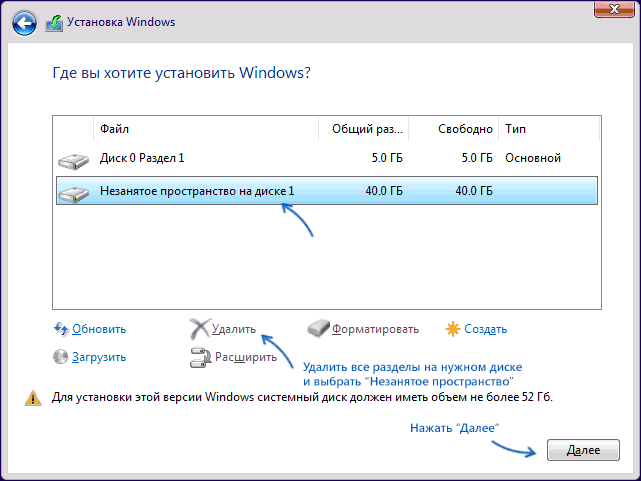Click the drive icon for Диск 0 Раздел 1

pyautogui.click(x=74, y=161)
